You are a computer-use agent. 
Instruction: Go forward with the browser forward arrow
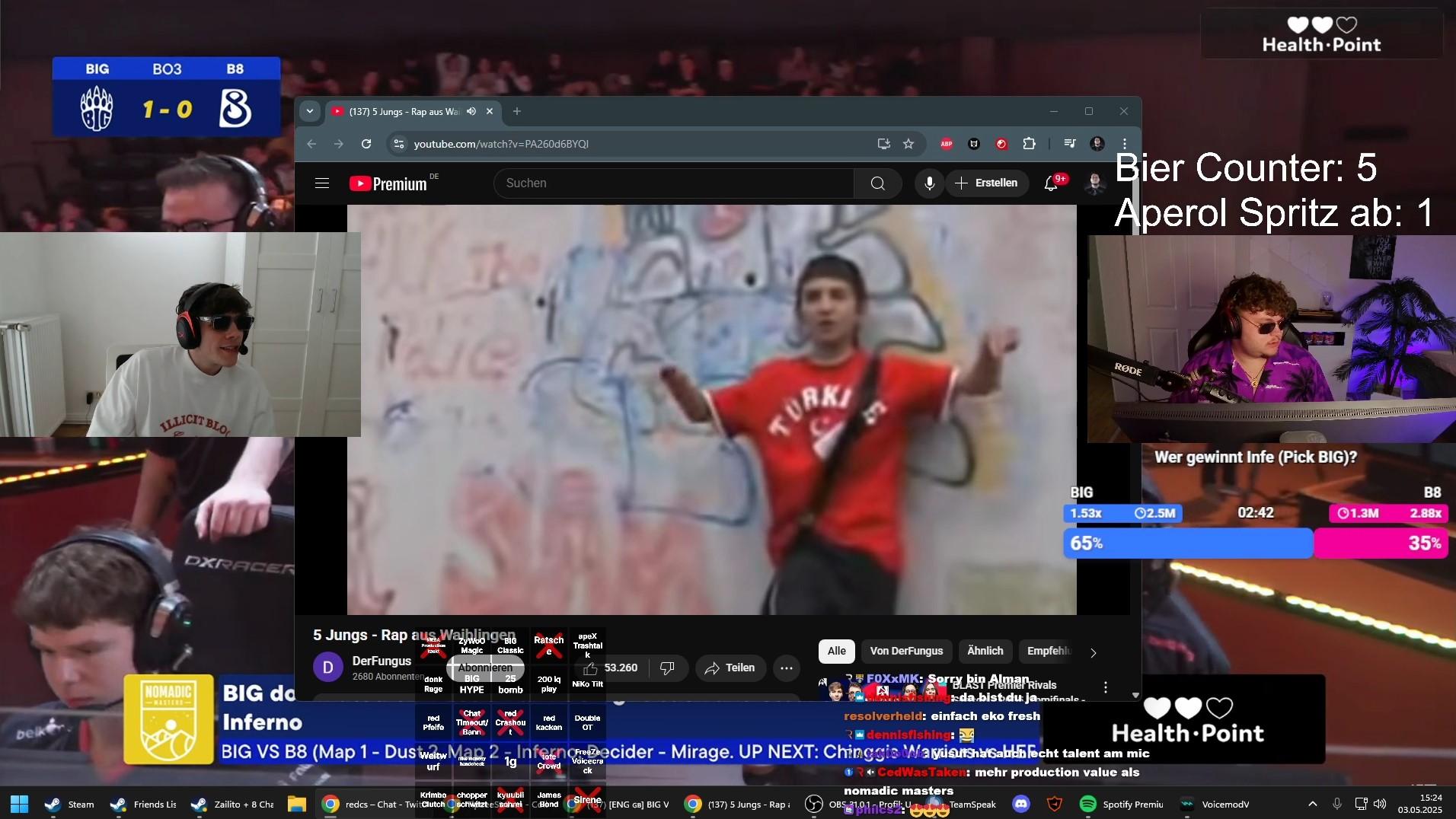click(339, 144)
